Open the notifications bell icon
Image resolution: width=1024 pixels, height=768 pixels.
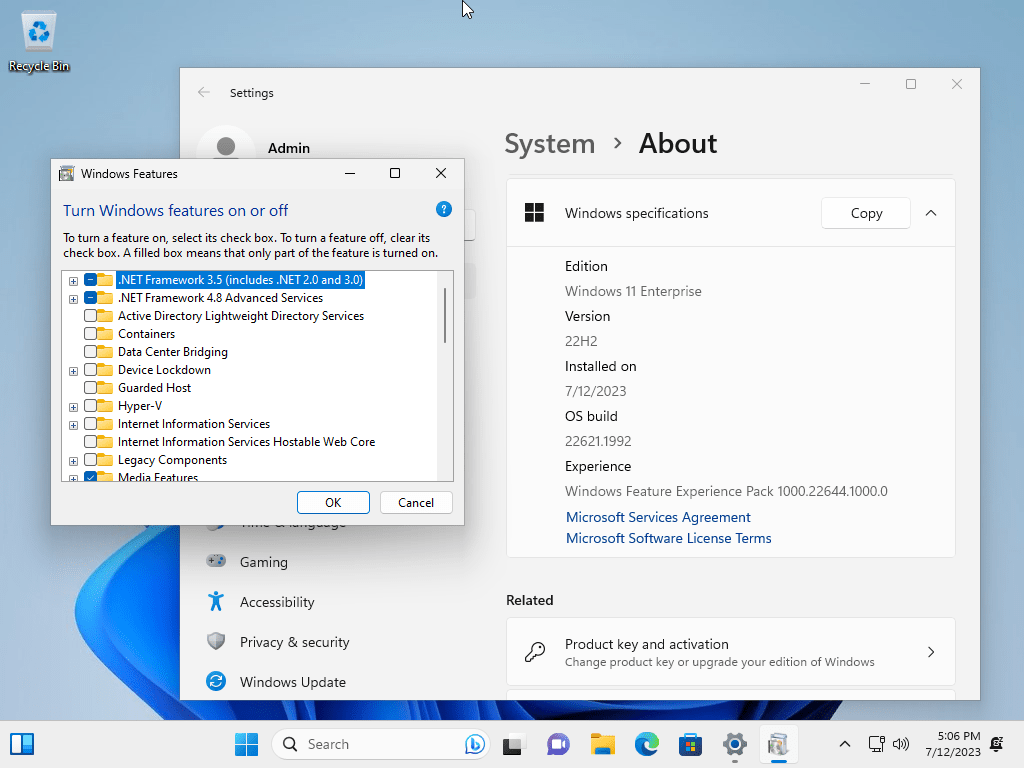(x=997, y=744)
